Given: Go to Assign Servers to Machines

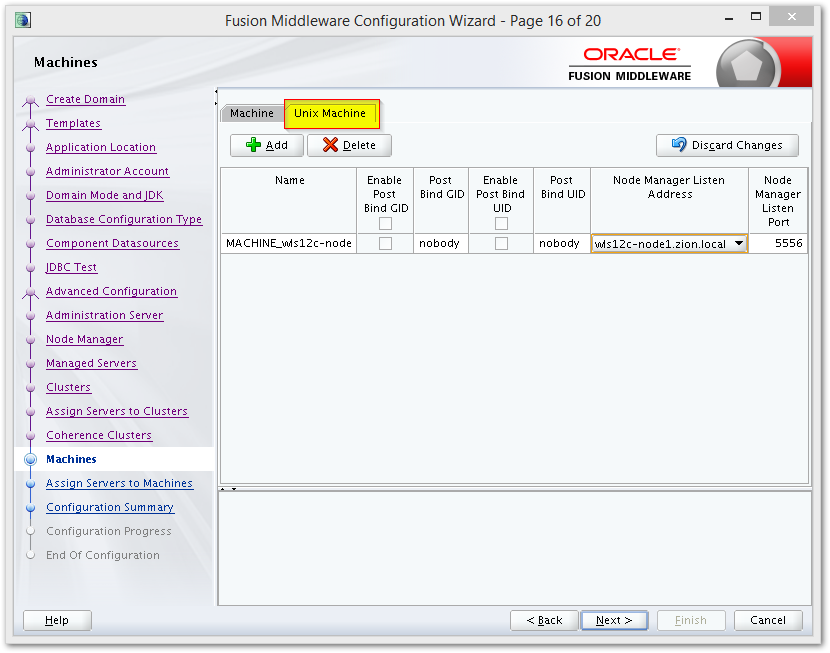Looking at the screenshot, I should [x=119, y=483].
